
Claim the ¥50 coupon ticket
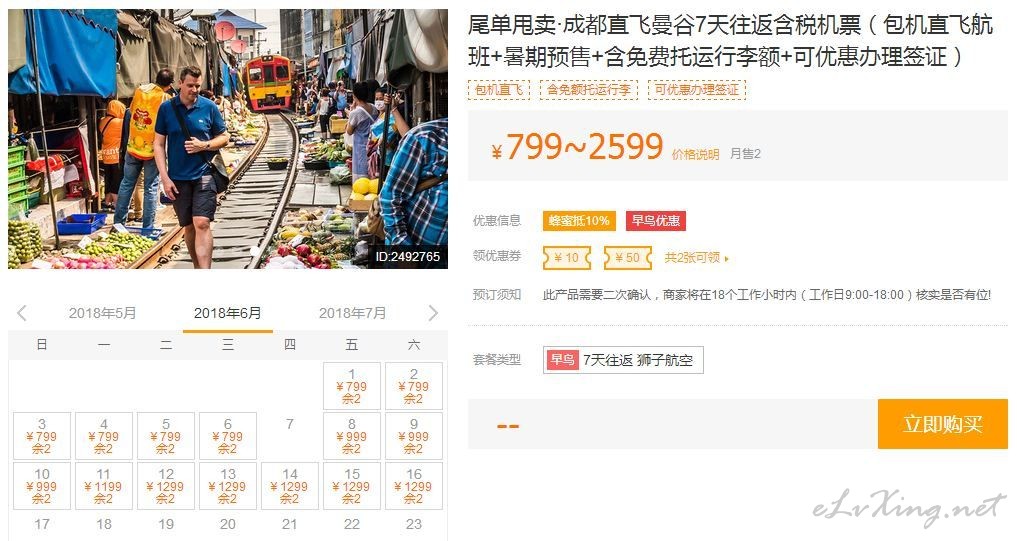[x=627, y=258]
